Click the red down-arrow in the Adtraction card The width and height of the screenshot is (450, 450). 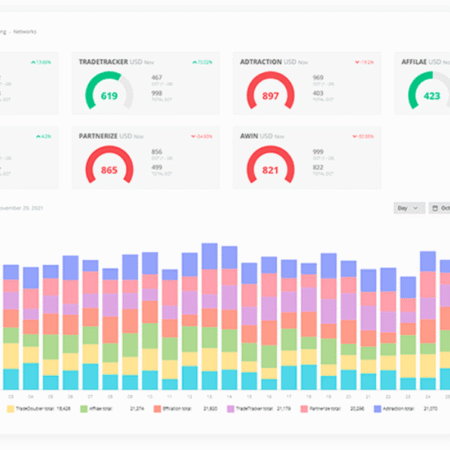pos(357,62)
